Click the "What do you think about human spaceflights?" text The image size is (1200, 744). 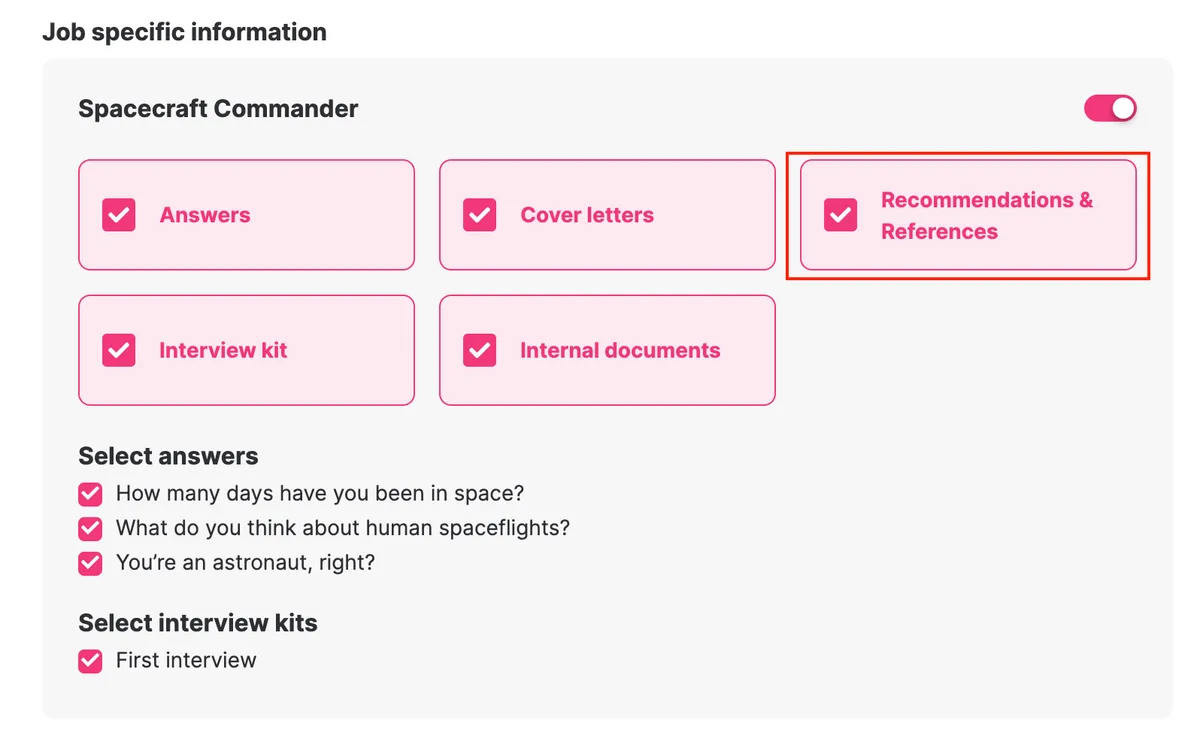point(342,527)
